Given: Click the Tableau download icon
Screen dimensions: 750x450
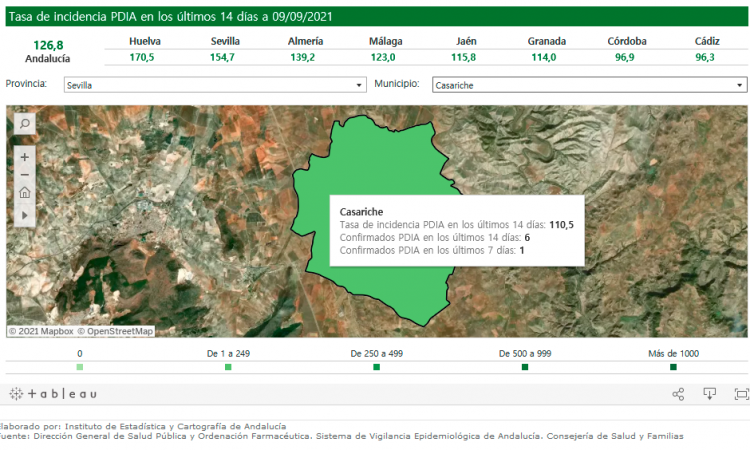Looking at the screenshot, I should point(710,394).
